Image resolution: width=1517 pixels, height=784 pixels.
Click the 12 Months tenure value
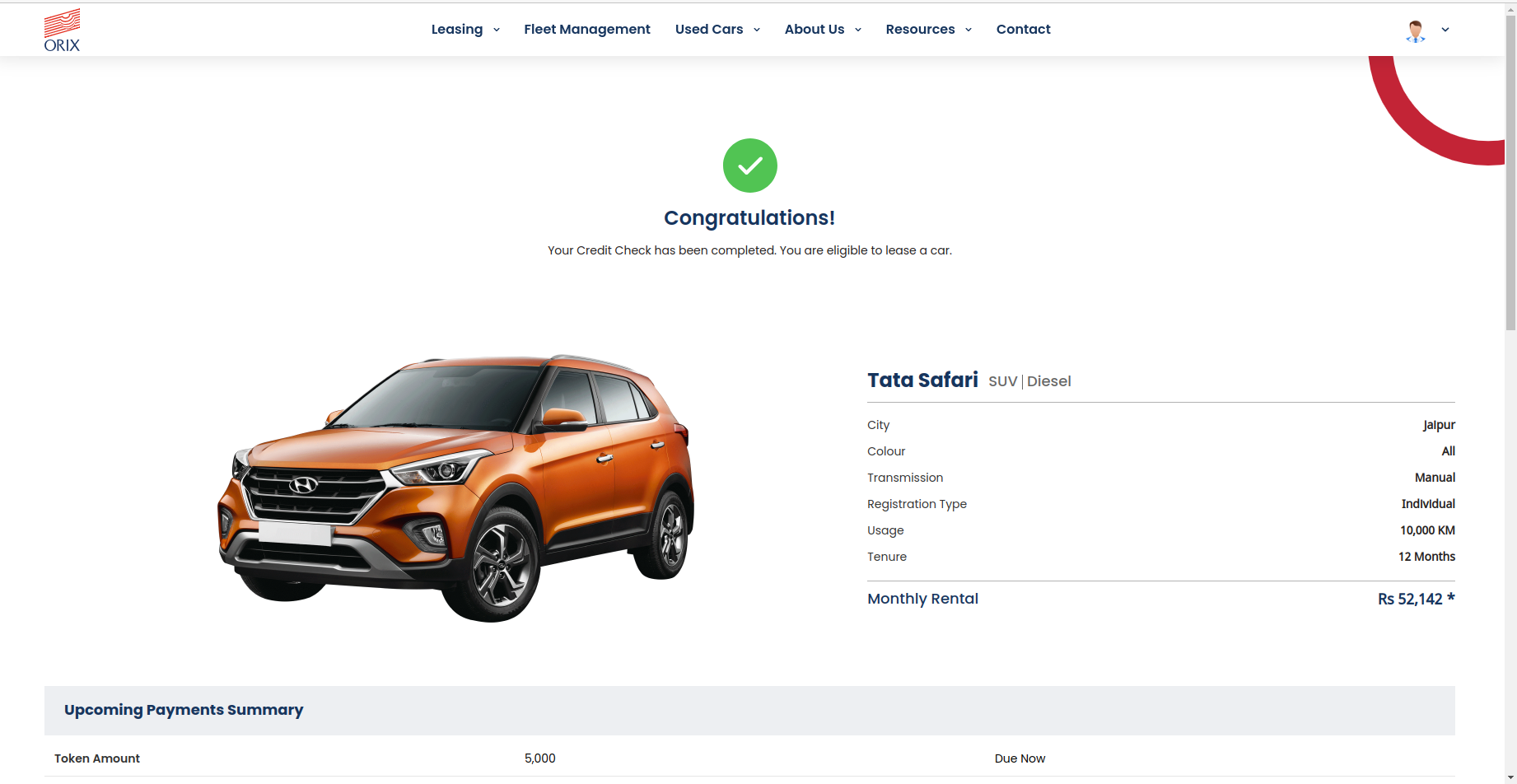1426,557
